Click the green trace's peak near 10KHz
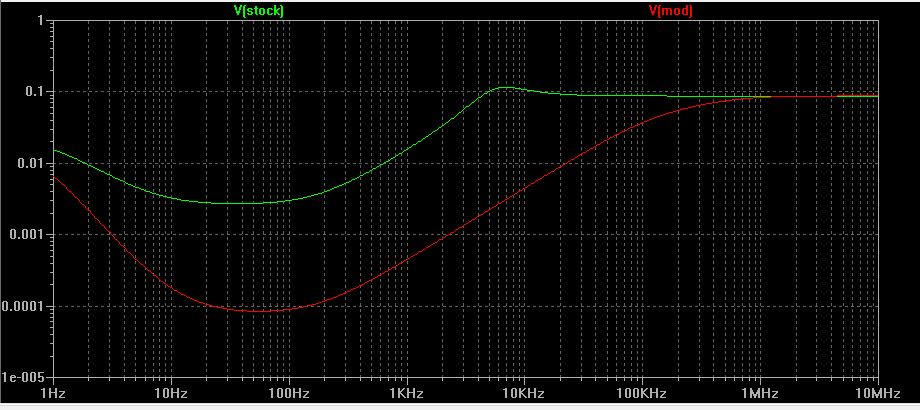Image resolution: width=920 pixels, height=410 pixels. tap(507, 87)
